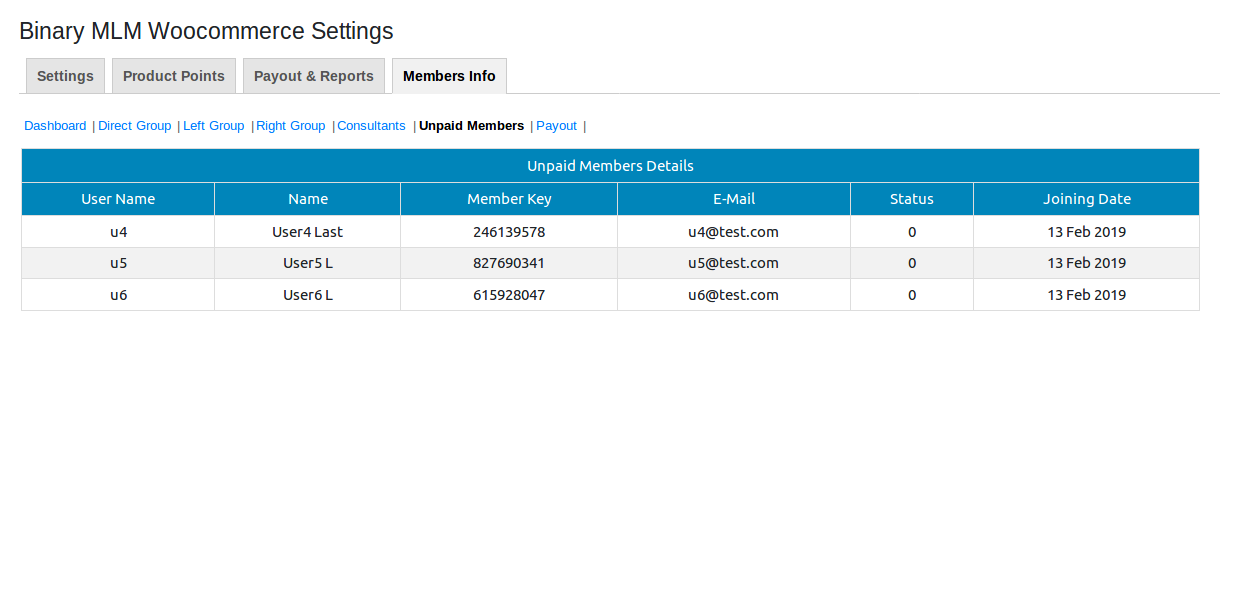Select the Members Info tab

449,76
